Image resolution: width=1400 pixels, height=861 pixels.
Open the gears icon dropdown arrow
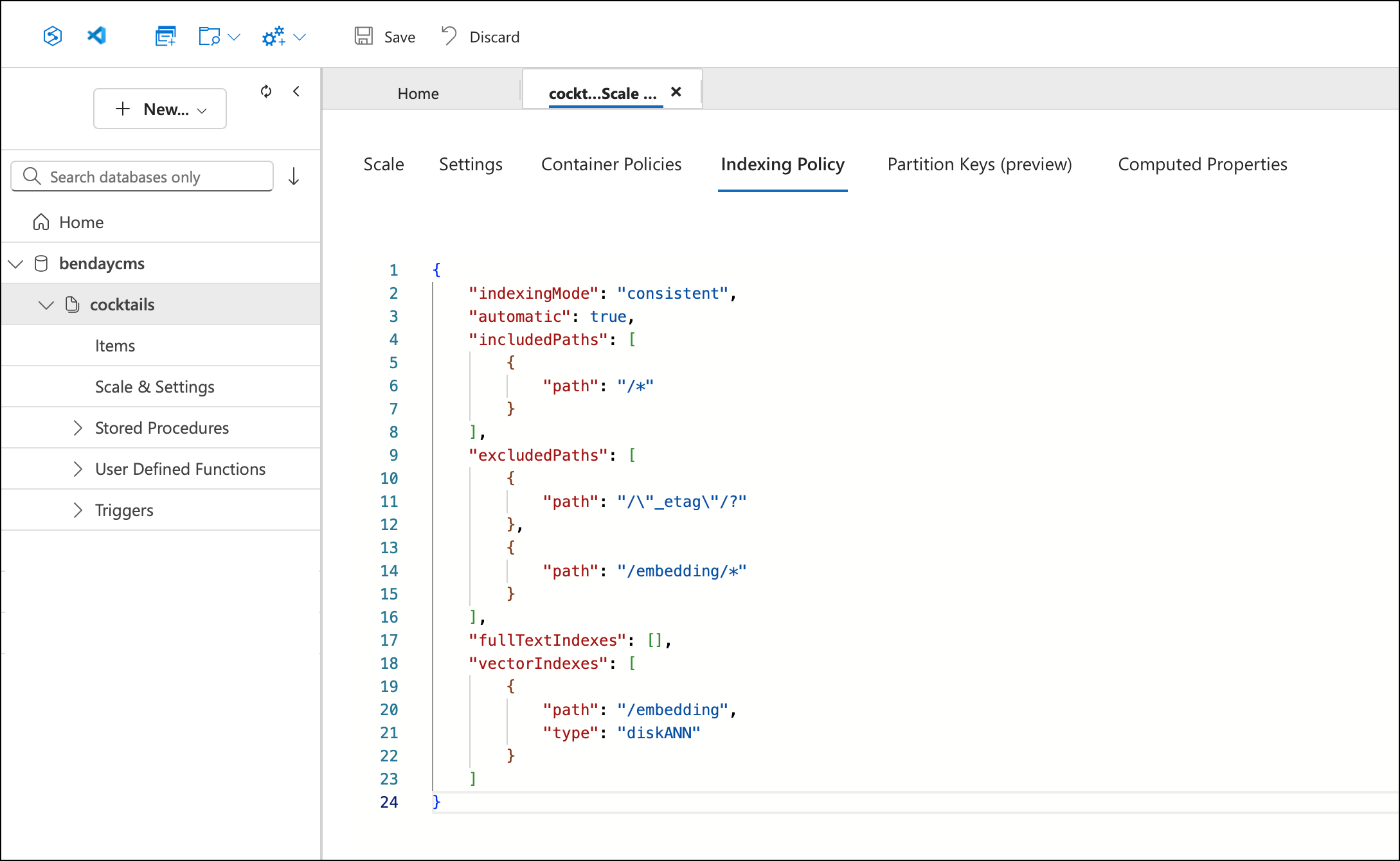pos(298,36)
